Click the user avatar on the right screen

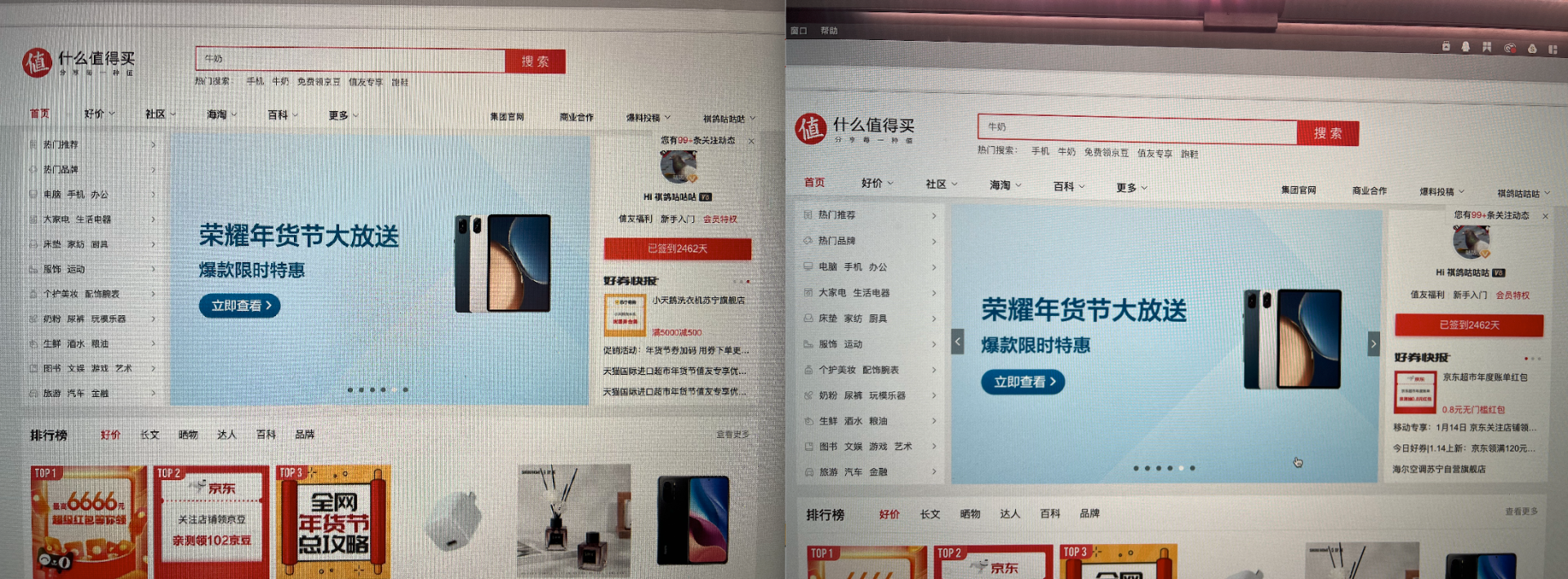1471,243
